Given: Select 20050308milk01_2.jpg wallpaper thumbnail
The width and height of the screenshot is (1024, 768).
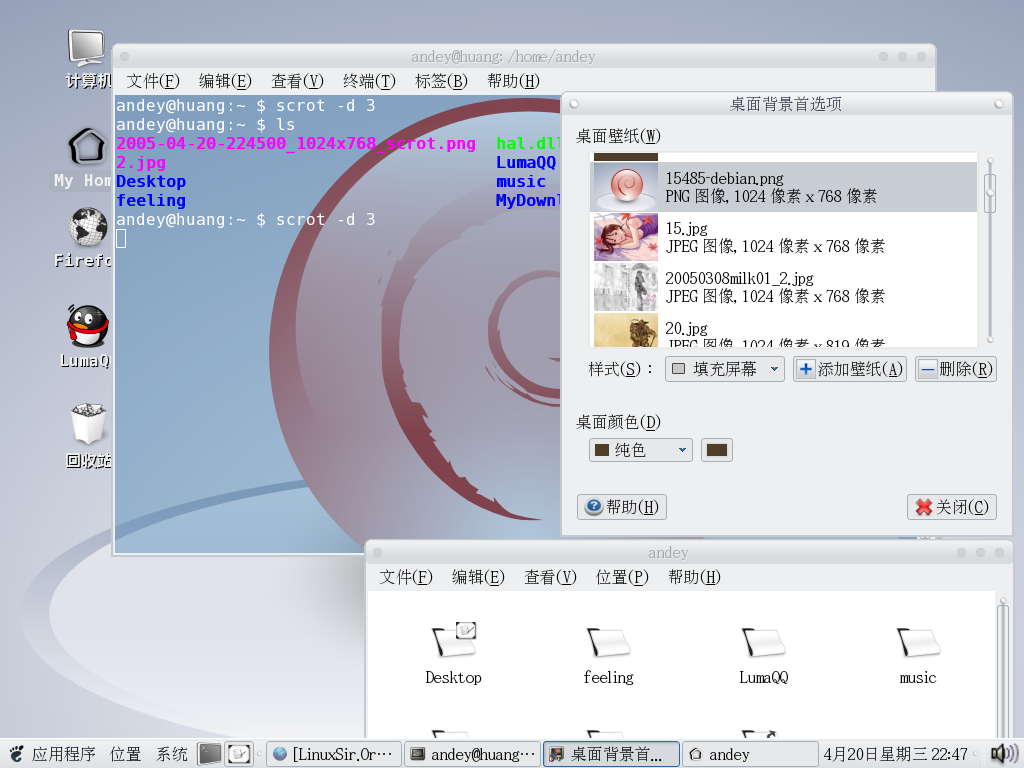Looking at the screenshot, I should point(625,287).
